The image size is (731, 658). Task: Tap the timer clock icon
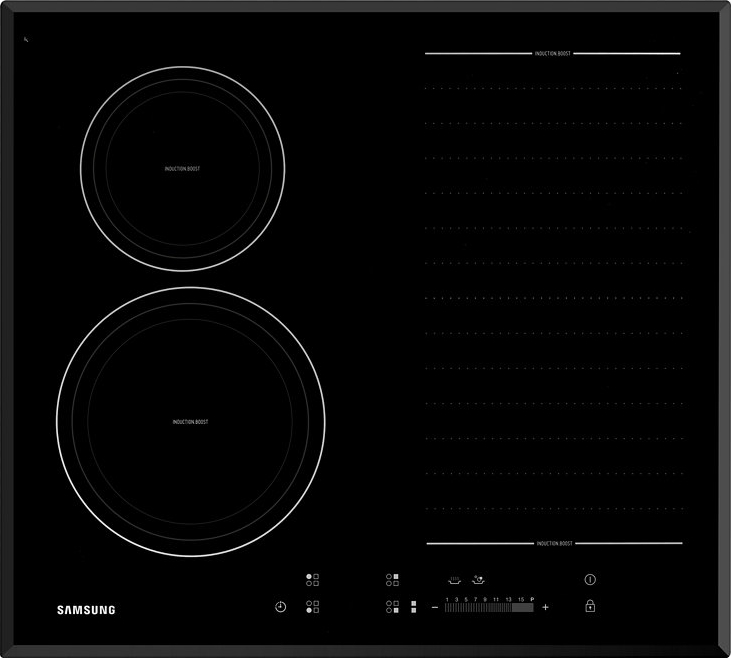pos(280,607)
